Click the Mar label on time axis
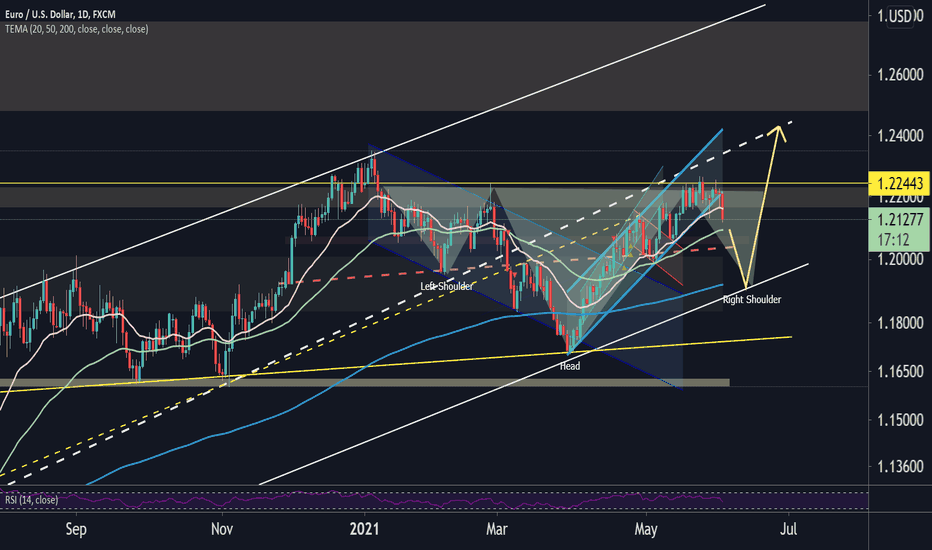The image size is (932, 550). [x=497, y=529]
